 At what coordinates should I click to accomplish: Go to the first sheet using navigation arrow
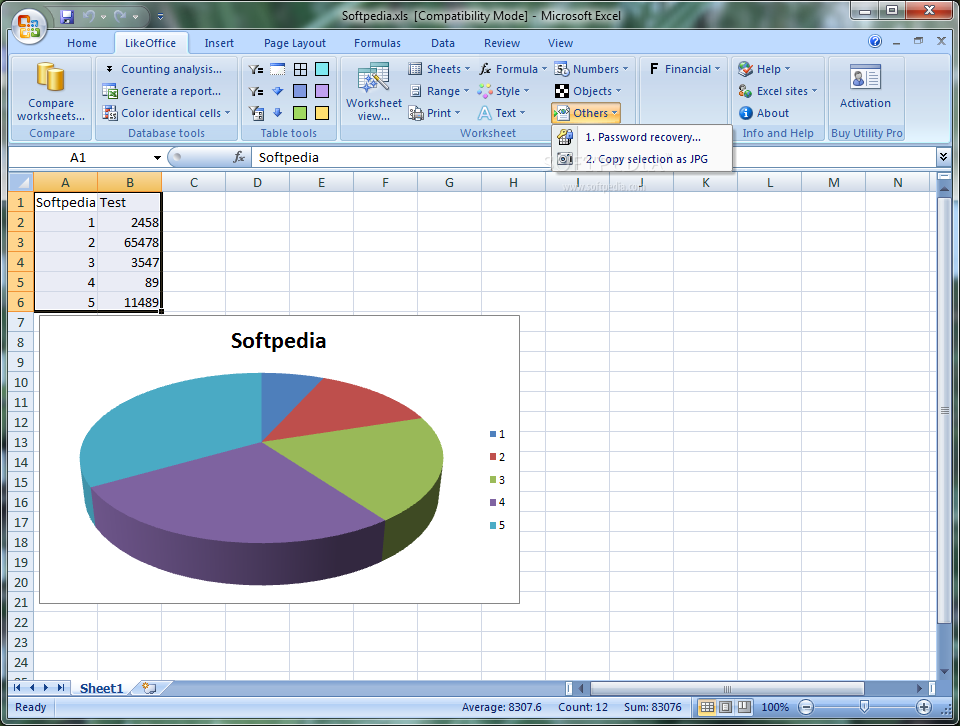click(x=17, y=688)
